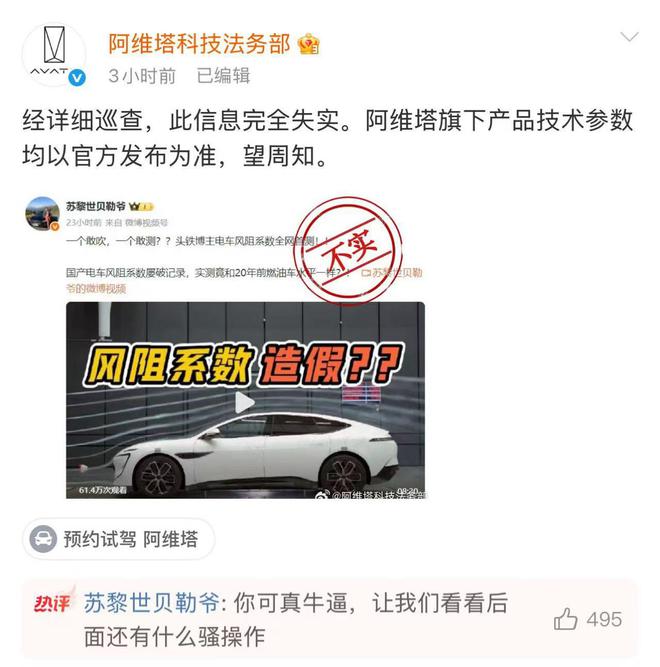The width and height of the screenshot is (660, 667).
Task: Open the wind tunnel car video thumbnail
Action: tap(245, 400)
